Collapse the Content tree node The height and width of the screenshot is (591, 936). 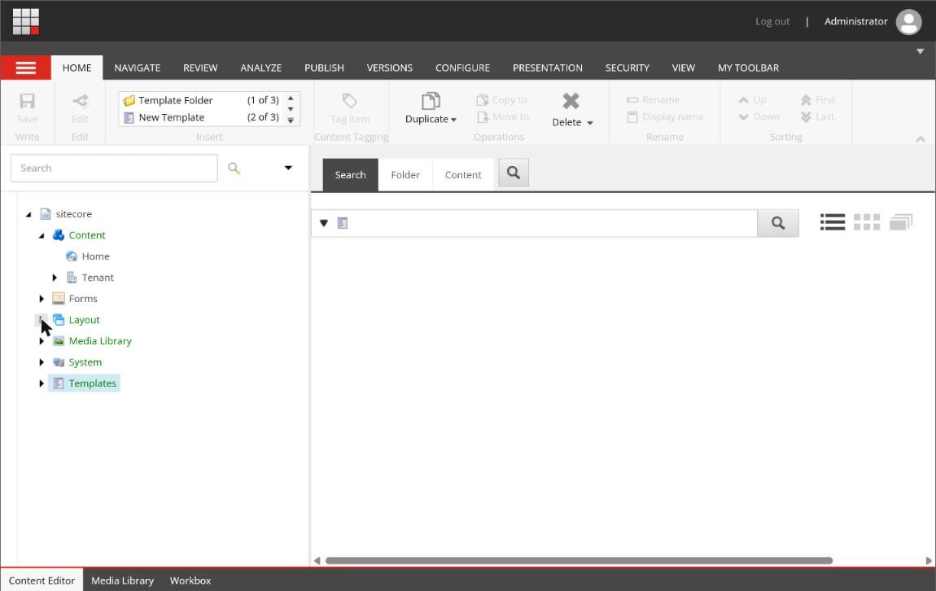point(42,236)
